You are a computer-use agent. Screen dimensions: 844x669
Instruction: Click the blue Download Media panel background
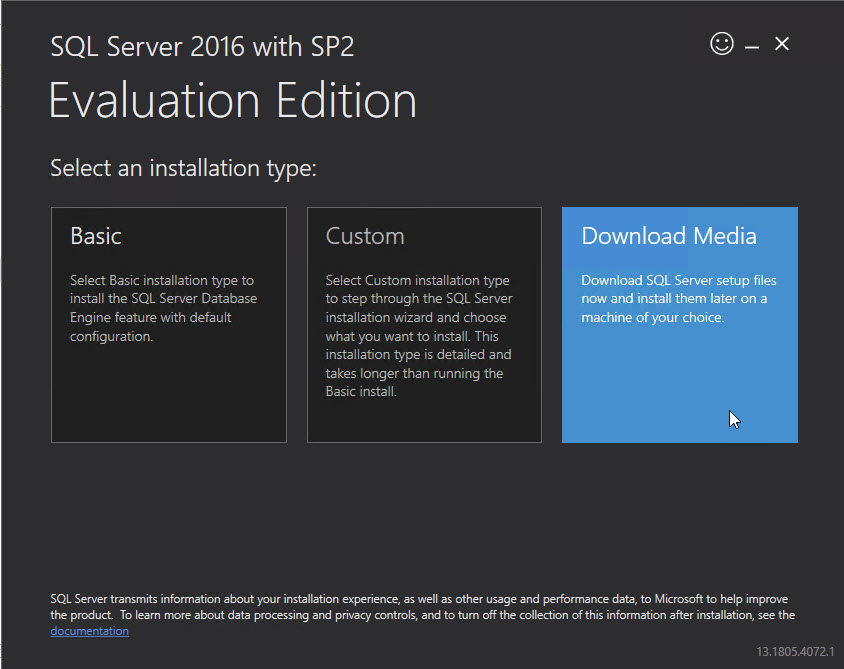(679, 400)
